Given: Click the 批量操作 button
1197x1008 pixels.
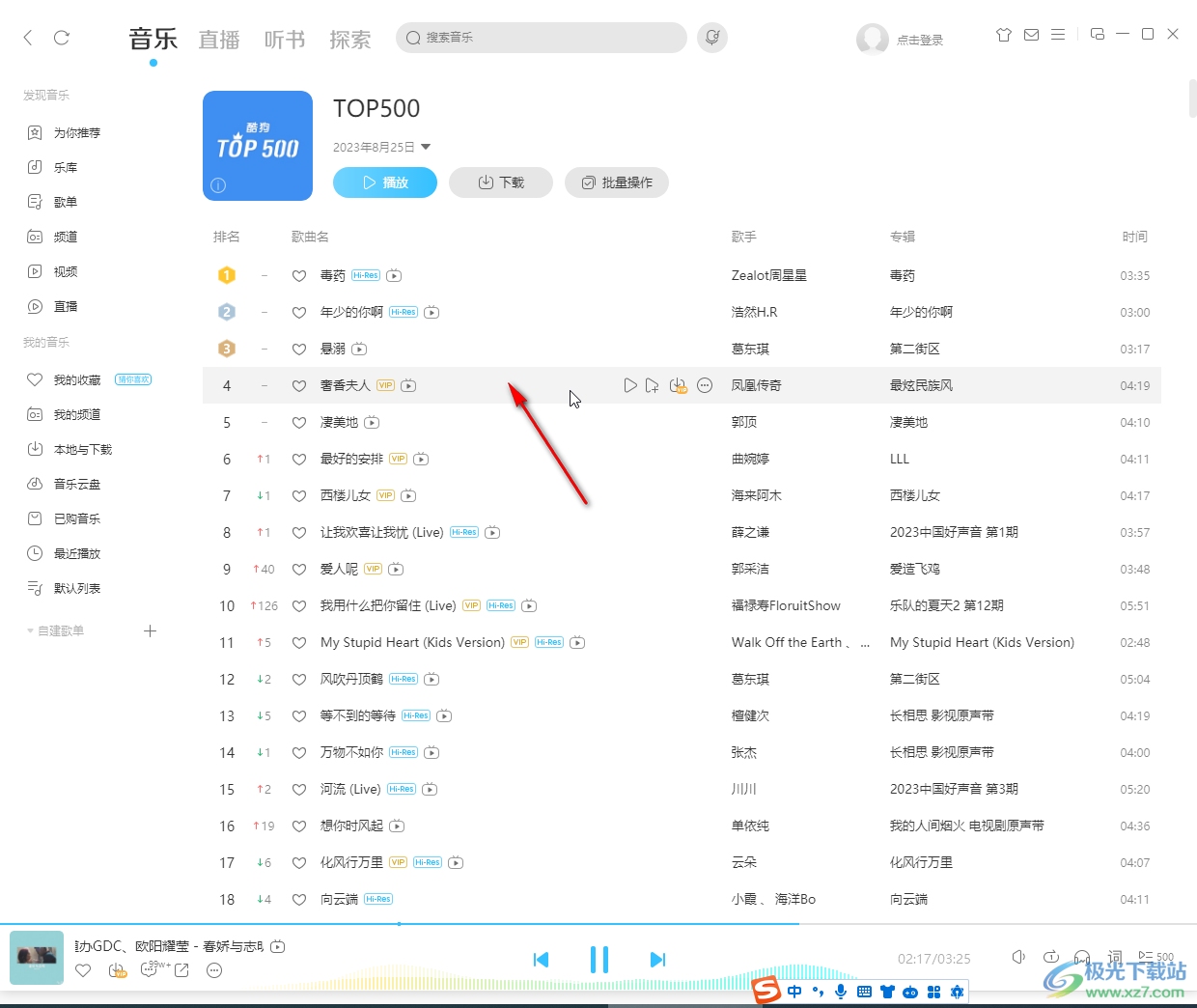Looking at the screenshot, I should pyautogui.click(x=617, y=182).
